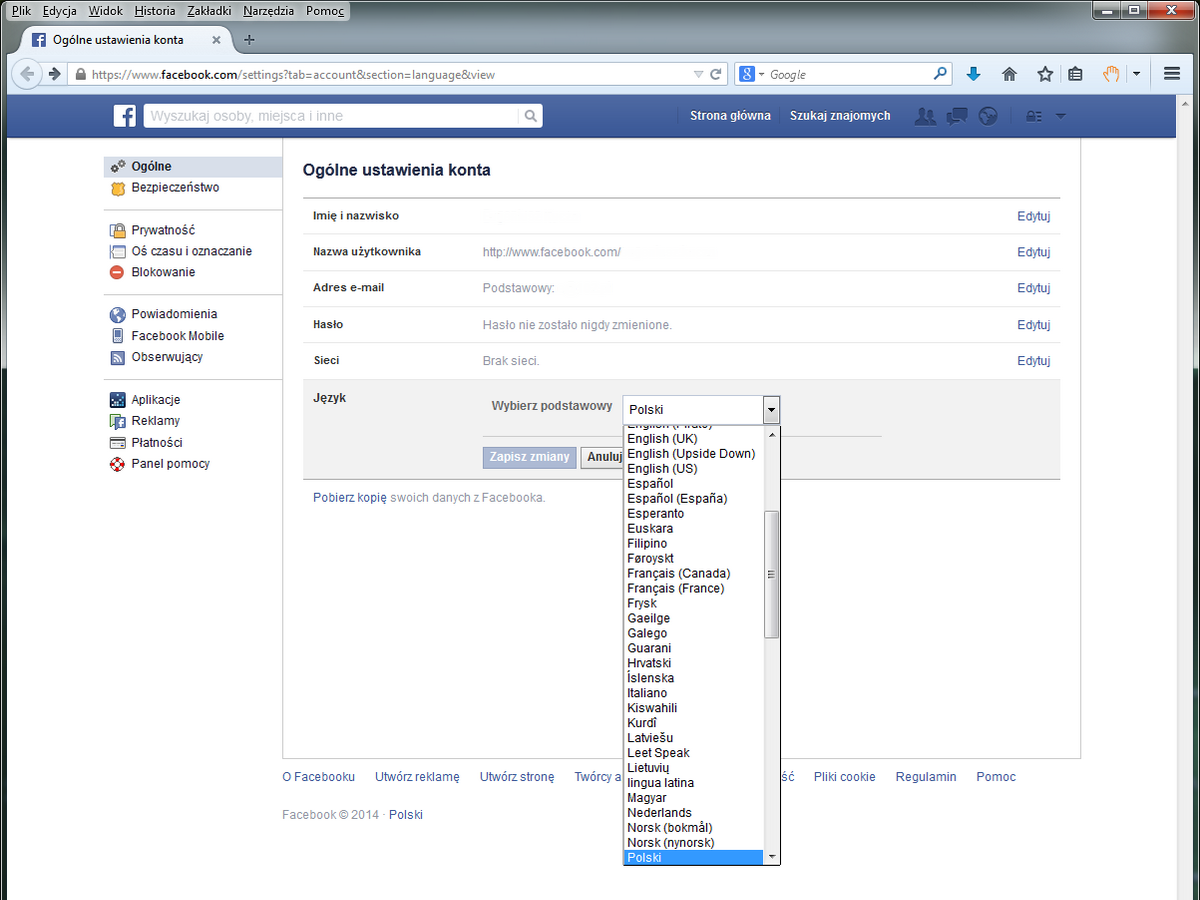Open the Edycja menu
The image size is (1200, 900).
[x=60, y=11]
